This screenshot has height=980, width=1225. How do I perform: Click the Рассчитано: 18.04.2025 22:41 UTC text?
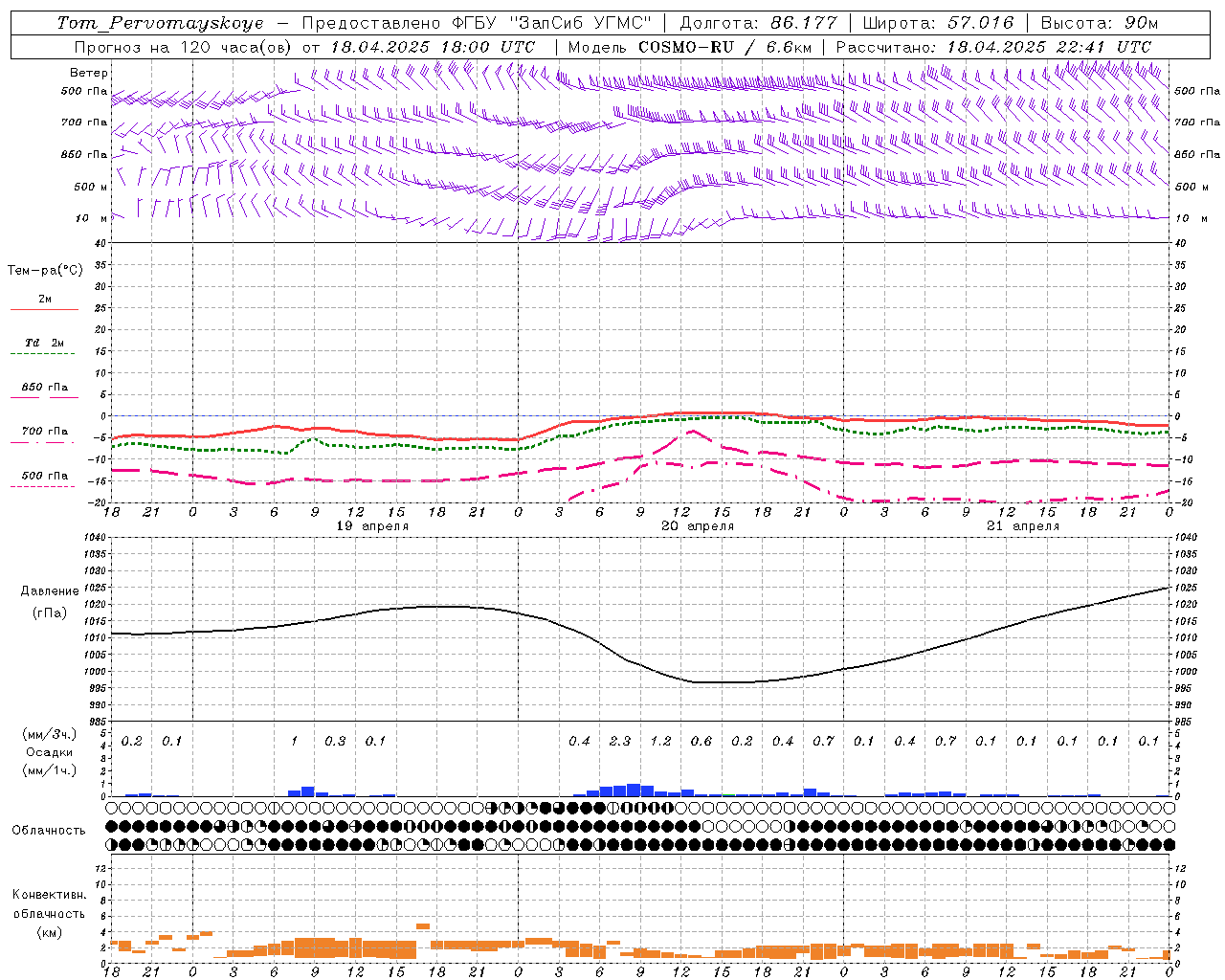993,47
